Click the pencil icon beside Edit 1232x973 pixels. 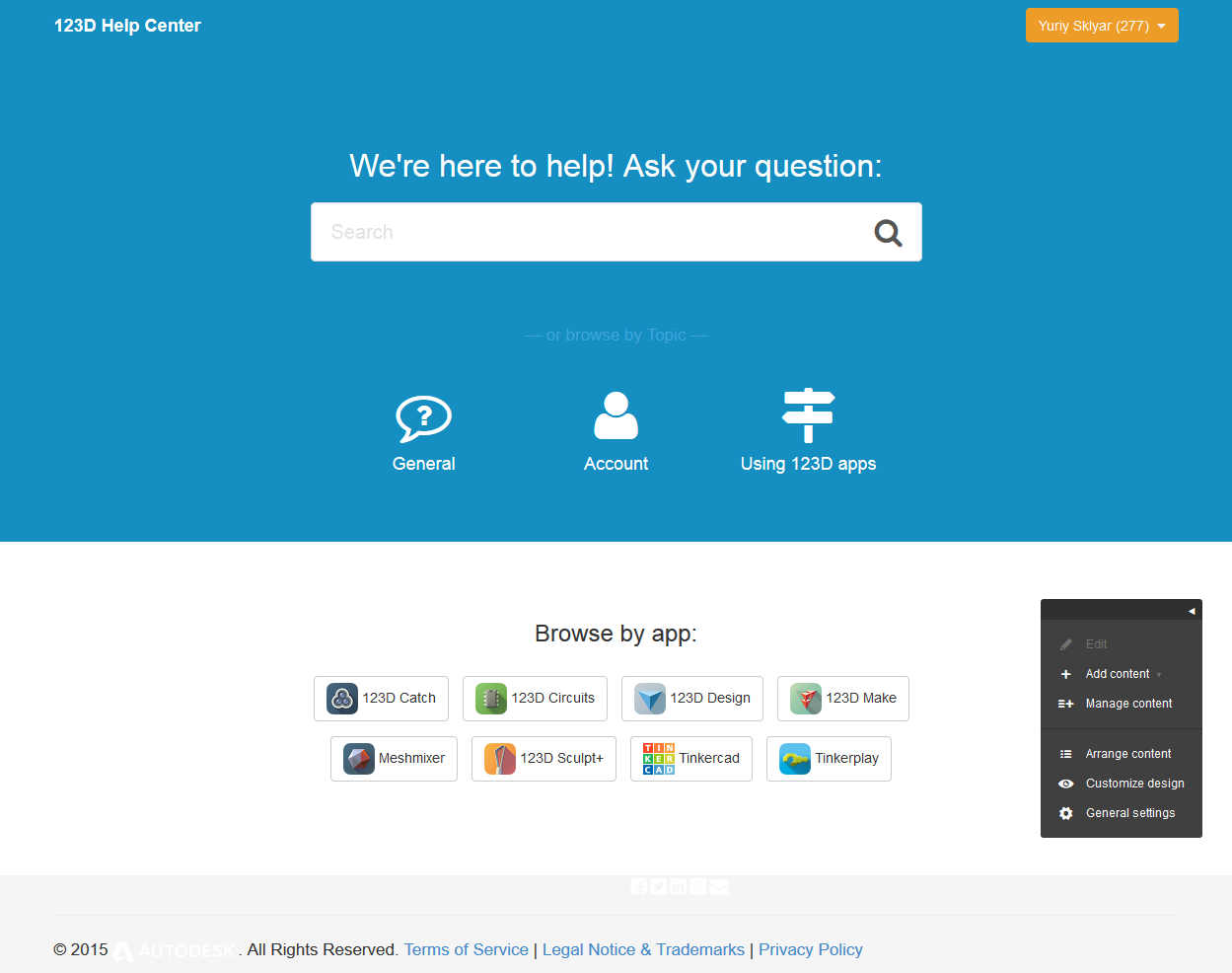tap(1066, 644)
